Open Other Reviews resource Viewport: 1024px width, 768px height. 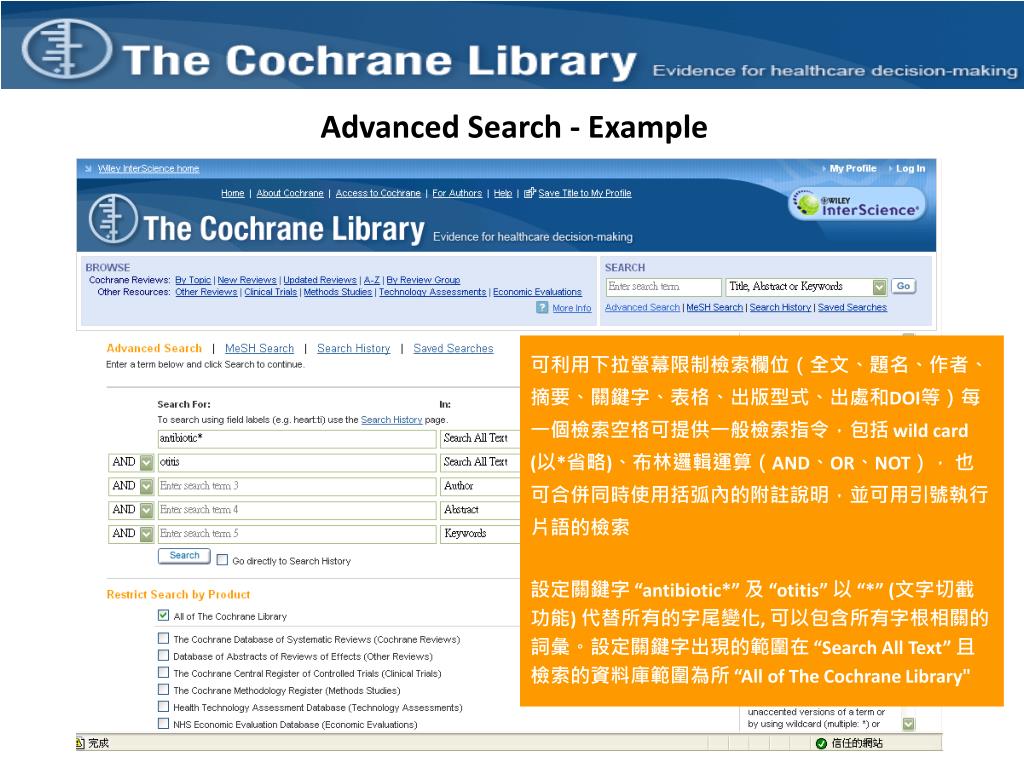pos(206,292)
